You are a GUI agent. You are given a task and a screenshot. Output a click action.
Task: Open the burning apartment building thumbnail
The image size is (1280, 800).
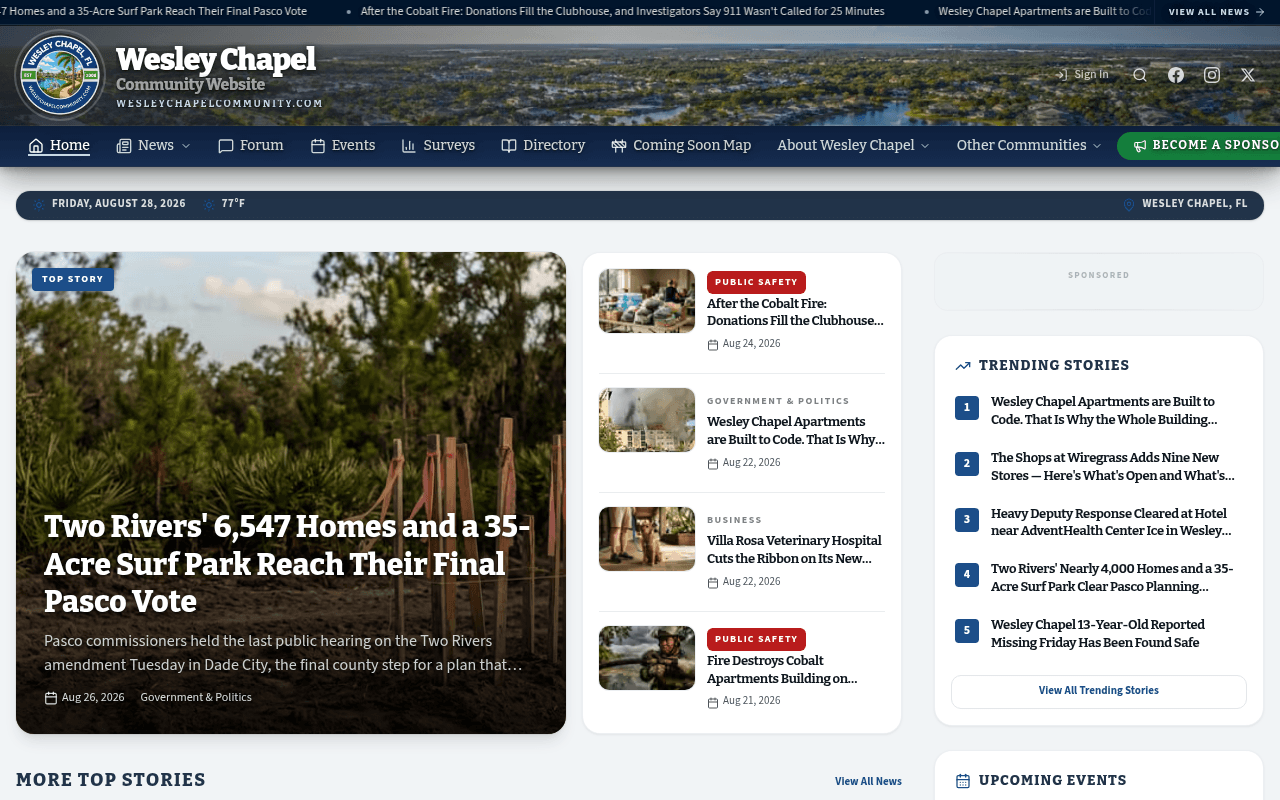[647, 420]
